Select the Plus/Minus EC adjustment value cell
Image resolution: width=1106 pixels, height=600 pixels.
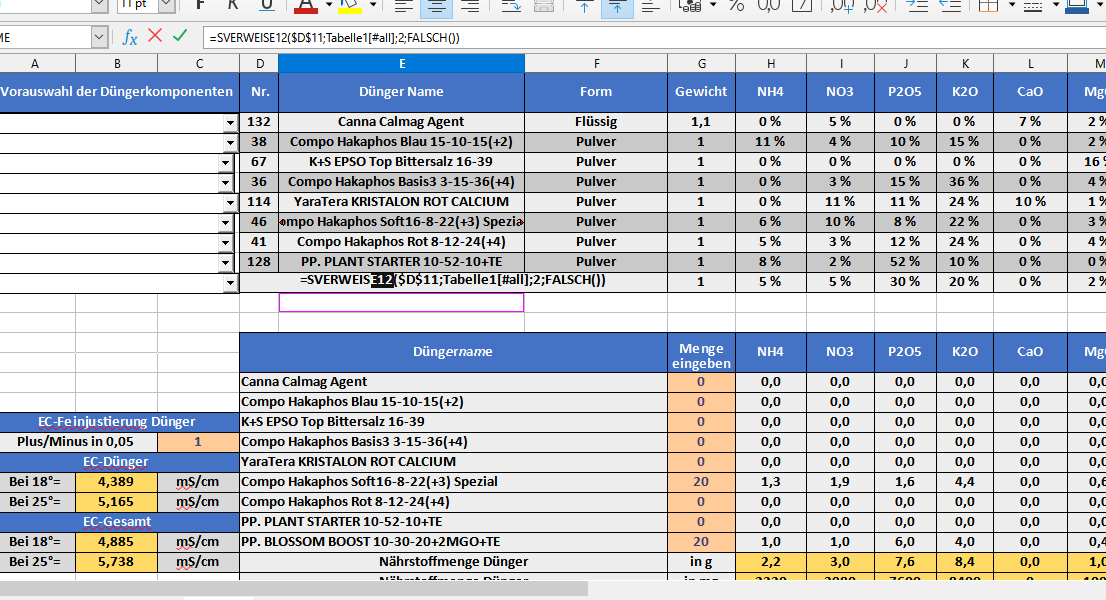point(198,442)
